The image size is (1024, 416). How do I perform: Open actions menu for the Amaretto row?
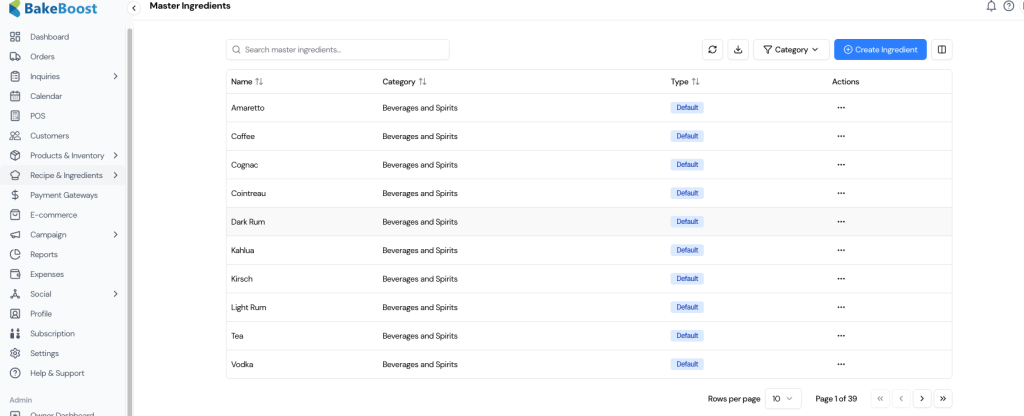(841, 107)
